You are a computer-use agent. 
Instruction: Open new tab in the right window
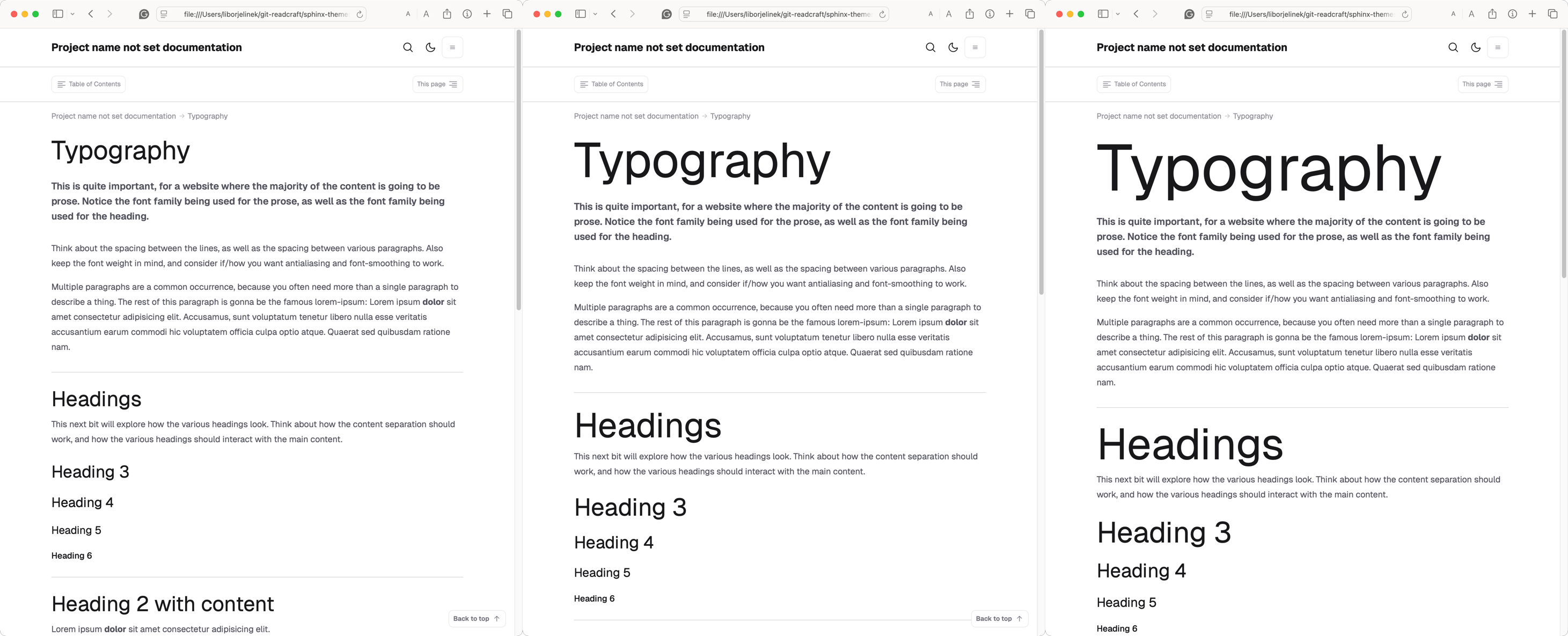point(1532,14)
